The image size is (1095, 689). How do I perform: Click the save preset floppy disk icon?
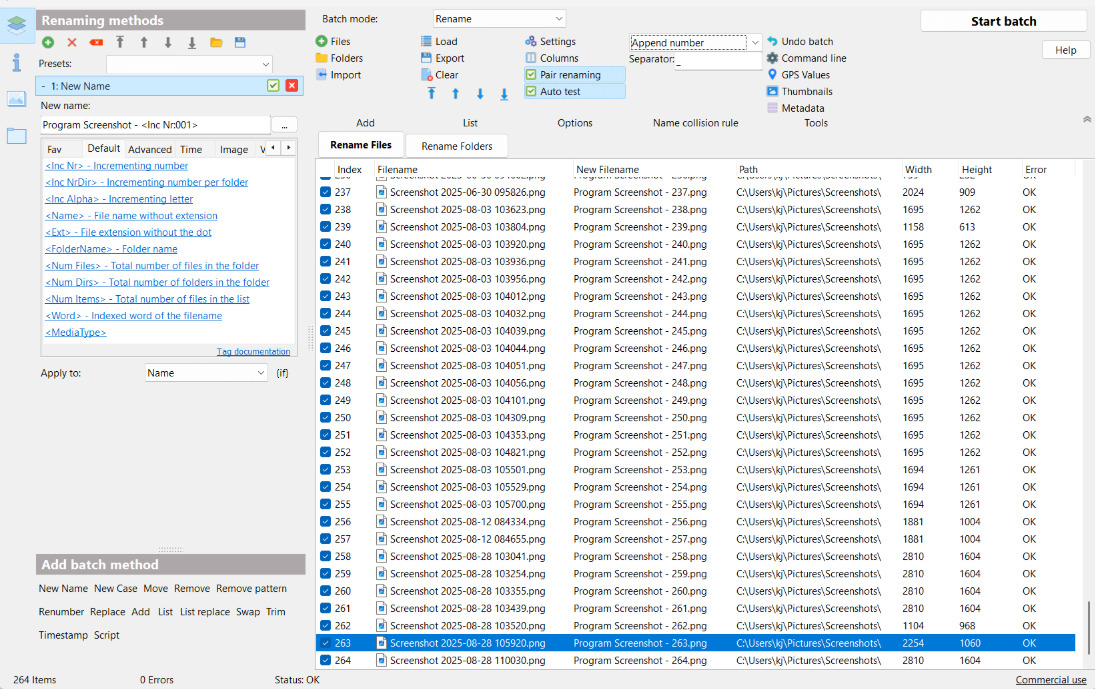pyautogui.click(x=240, y=42)
